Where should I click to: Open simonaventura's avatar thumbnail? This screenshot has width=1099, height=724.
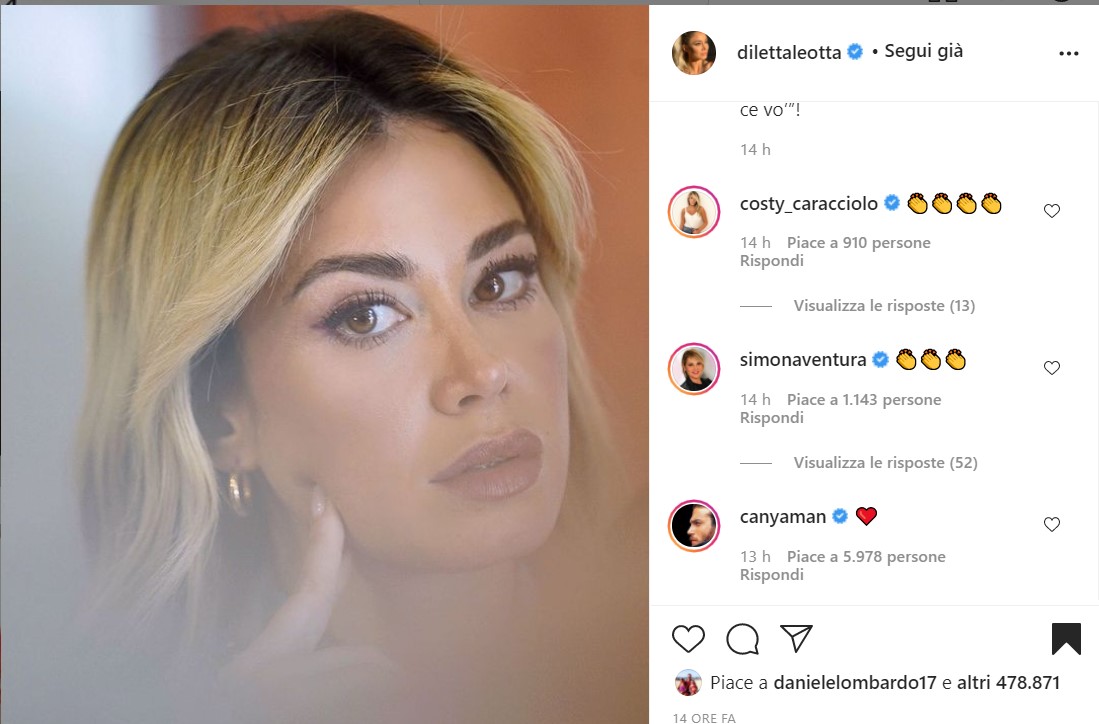[694, 369]
